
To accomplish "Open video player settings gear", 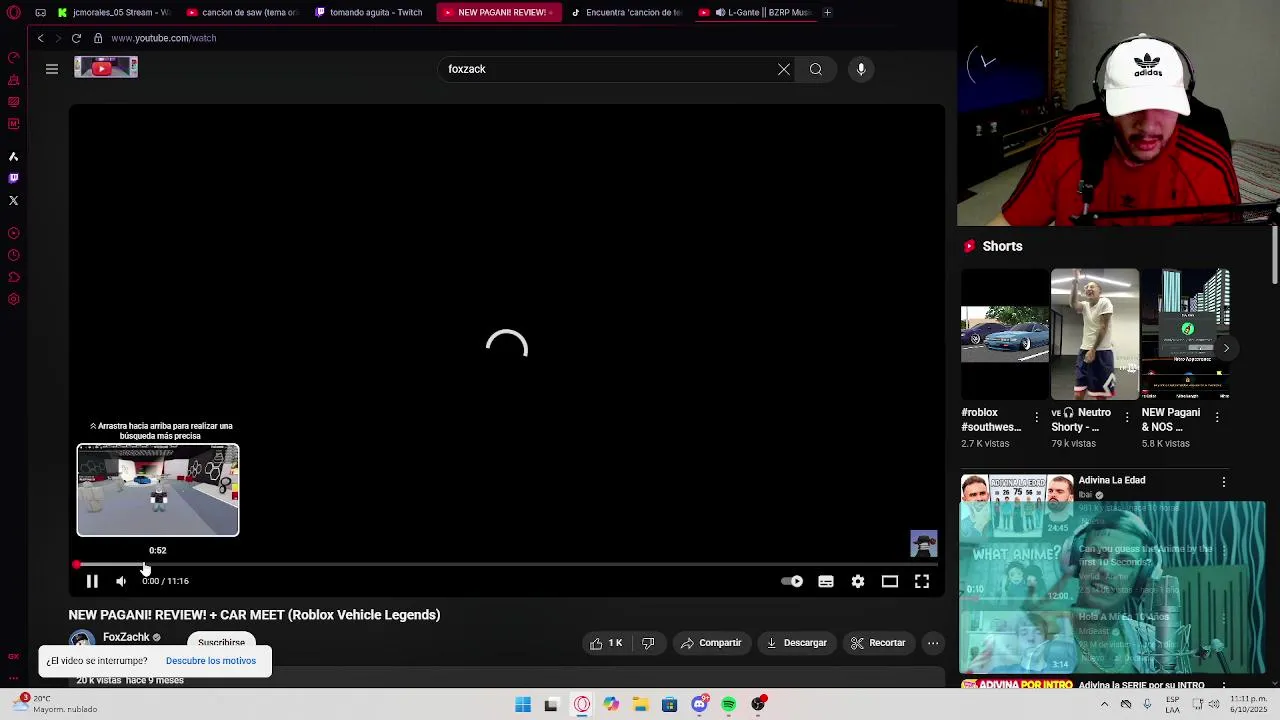I will click(858, 581).
